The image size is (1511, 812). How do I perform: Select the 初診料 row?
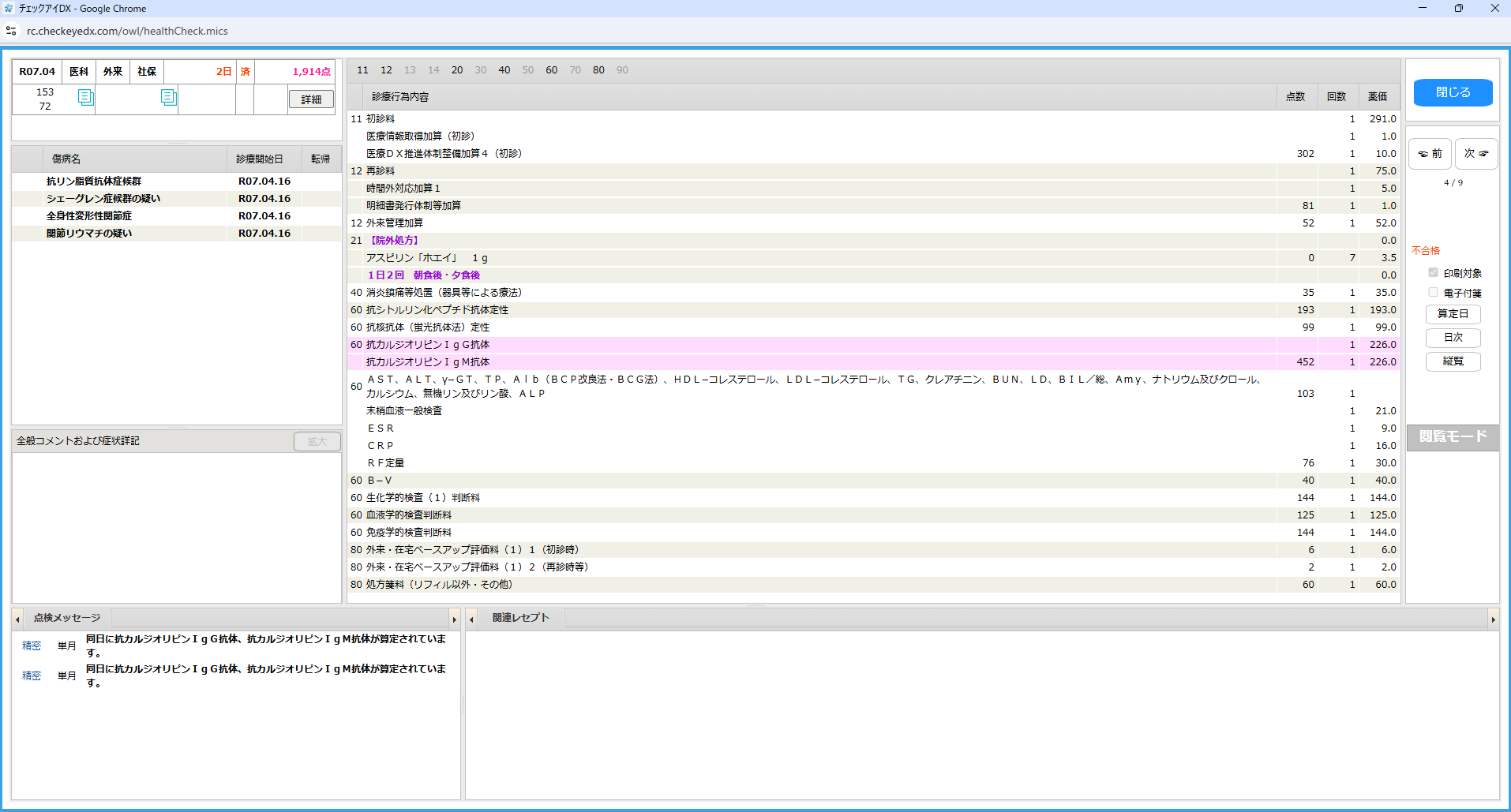pyautogui.click(x=874, y=119)
